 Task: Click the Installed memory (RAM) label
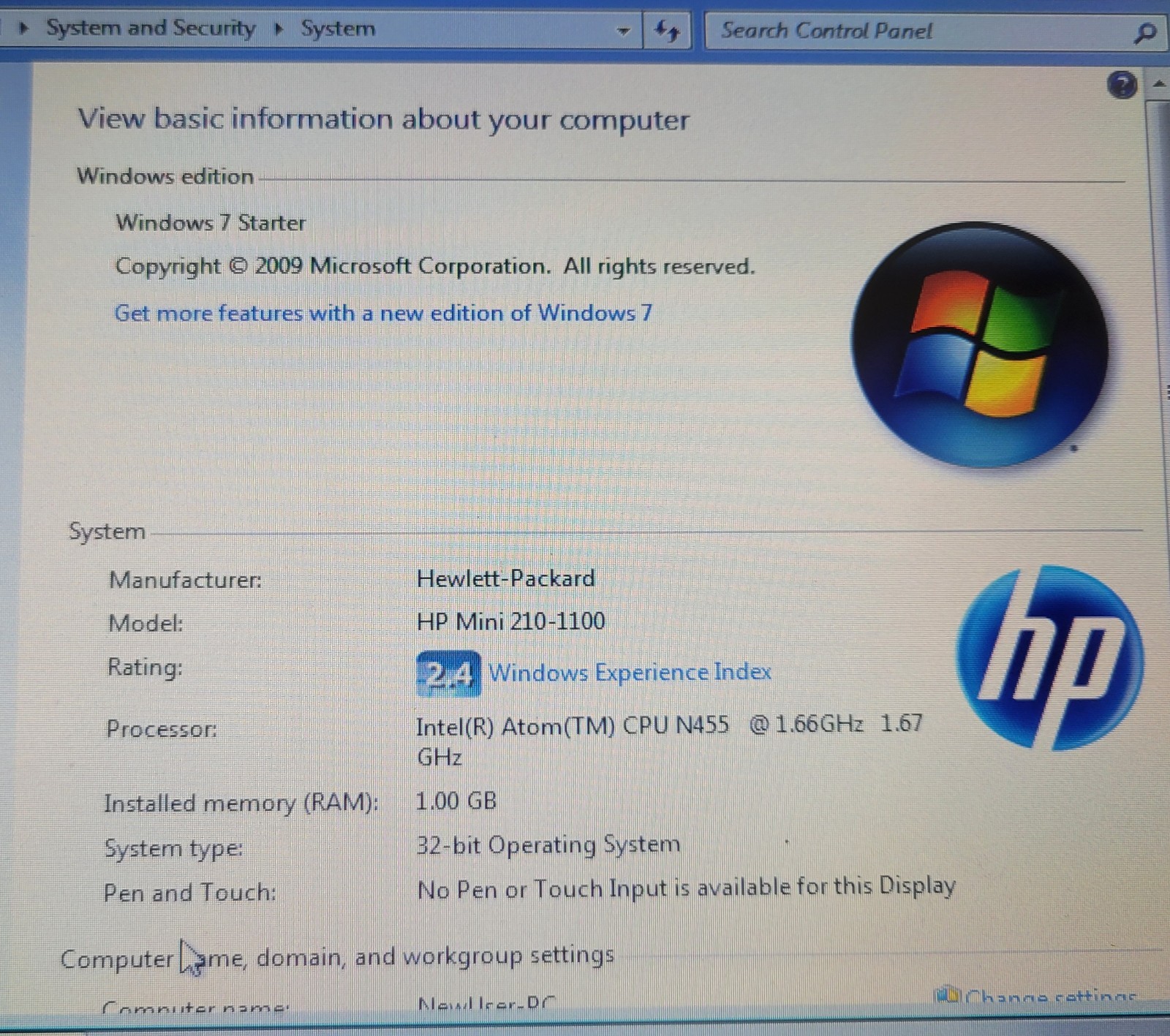(x=241, y=804)
